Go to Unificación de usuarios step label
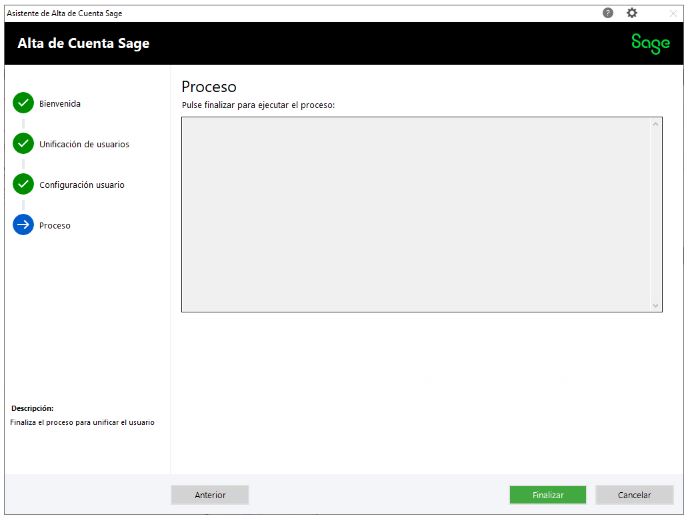Screen dimensions: 691x520 coord(84,144)
